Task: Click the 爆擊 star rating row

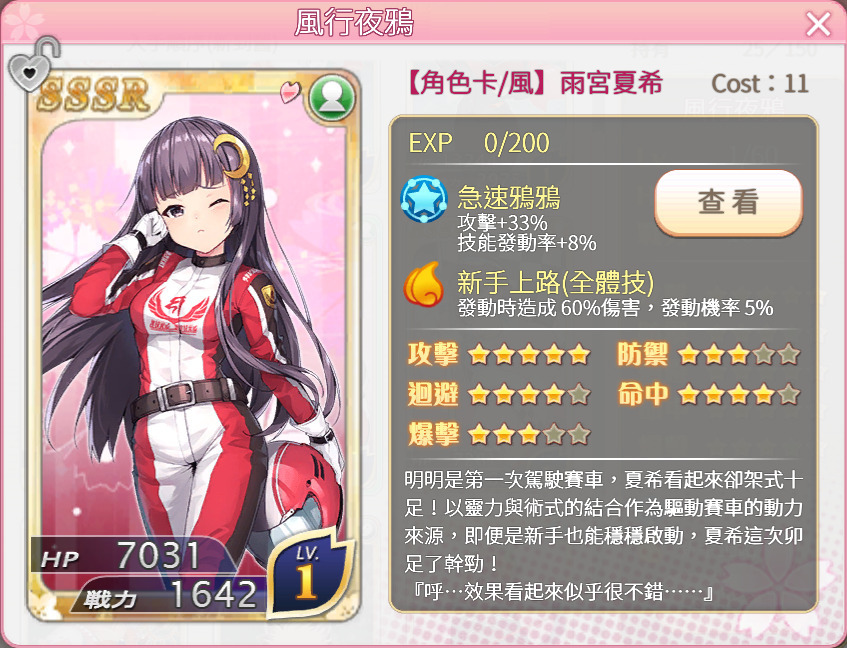Action: [499, 434]
